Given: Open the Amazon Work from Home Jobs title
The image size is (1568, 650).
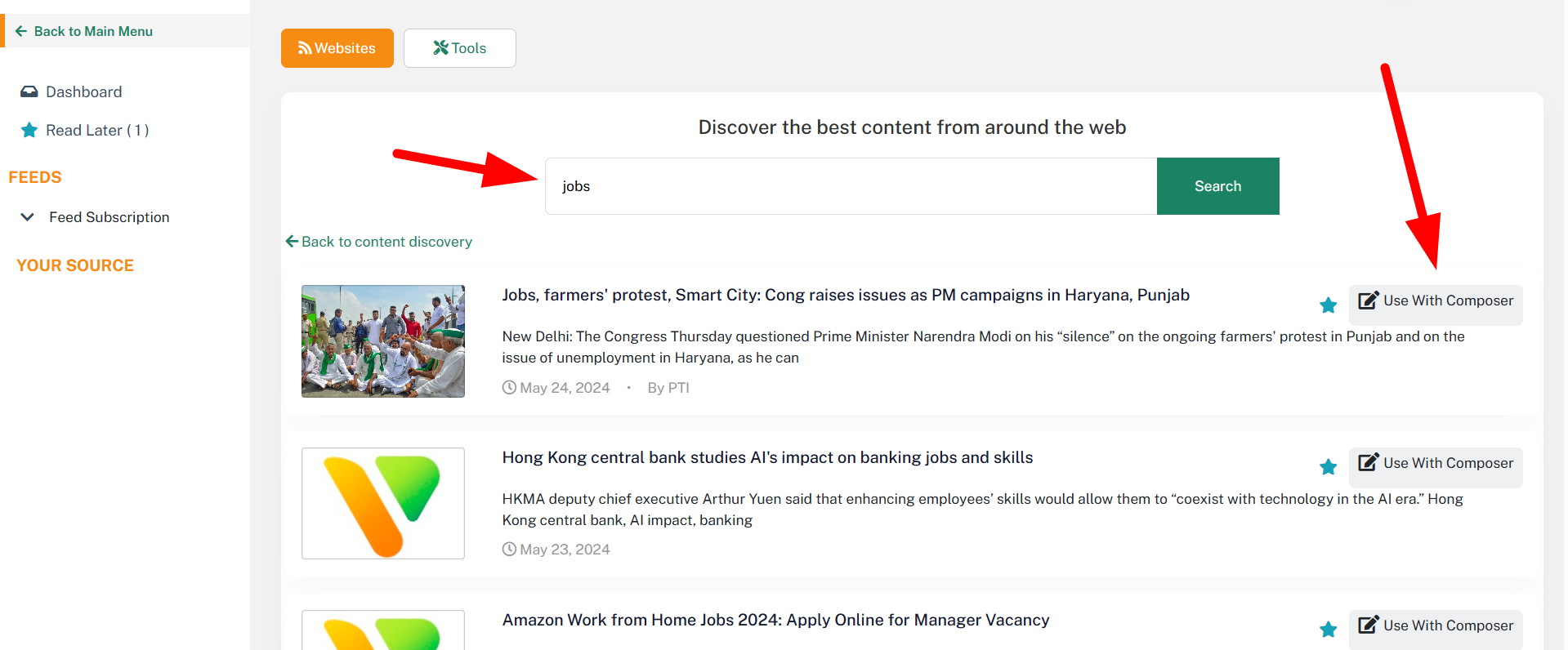Looking at the screenshot, I should pyautogui.click(x=775, y=620).
